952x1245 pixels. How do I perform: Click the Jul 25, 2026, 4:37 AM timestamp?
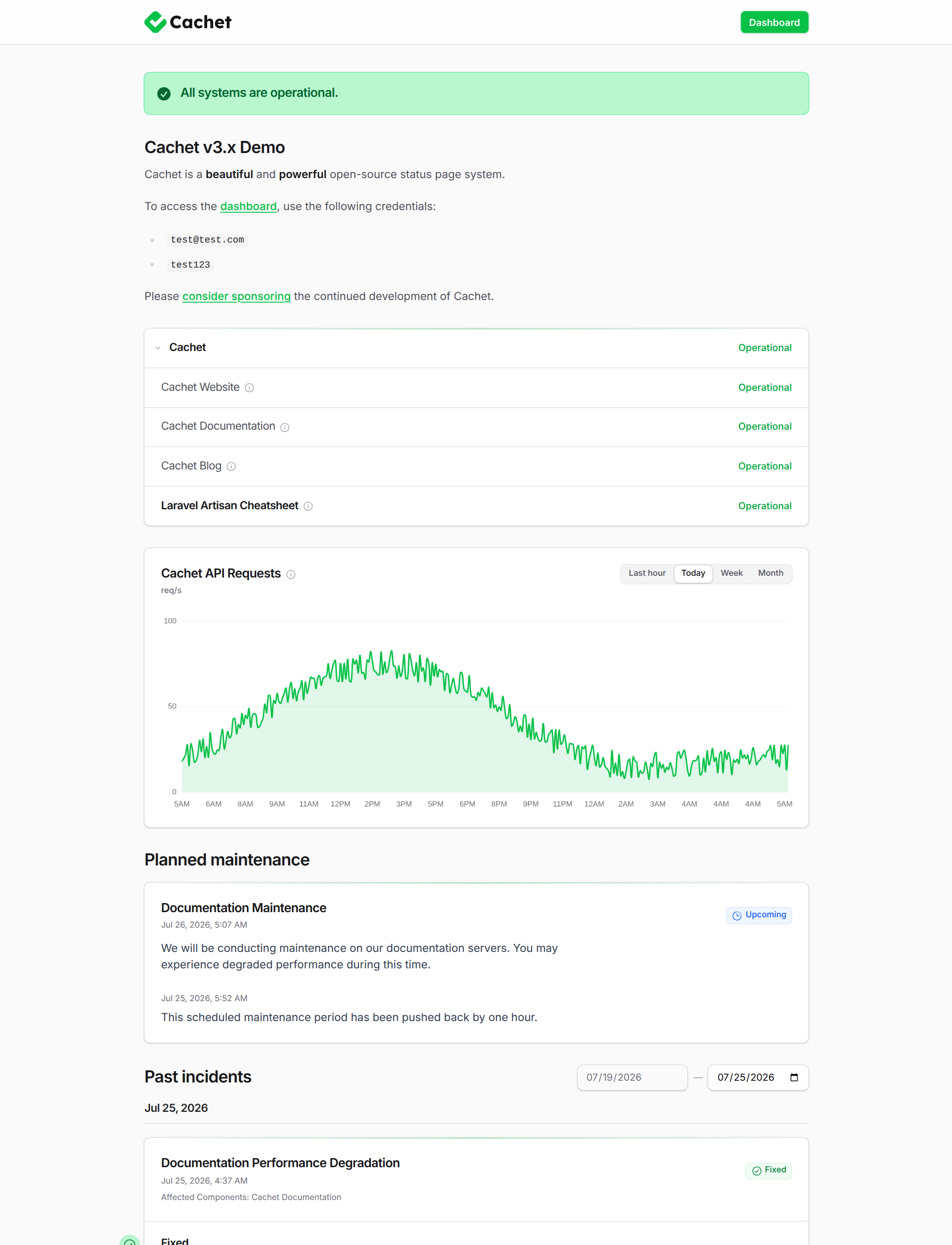click(204, 1181)
